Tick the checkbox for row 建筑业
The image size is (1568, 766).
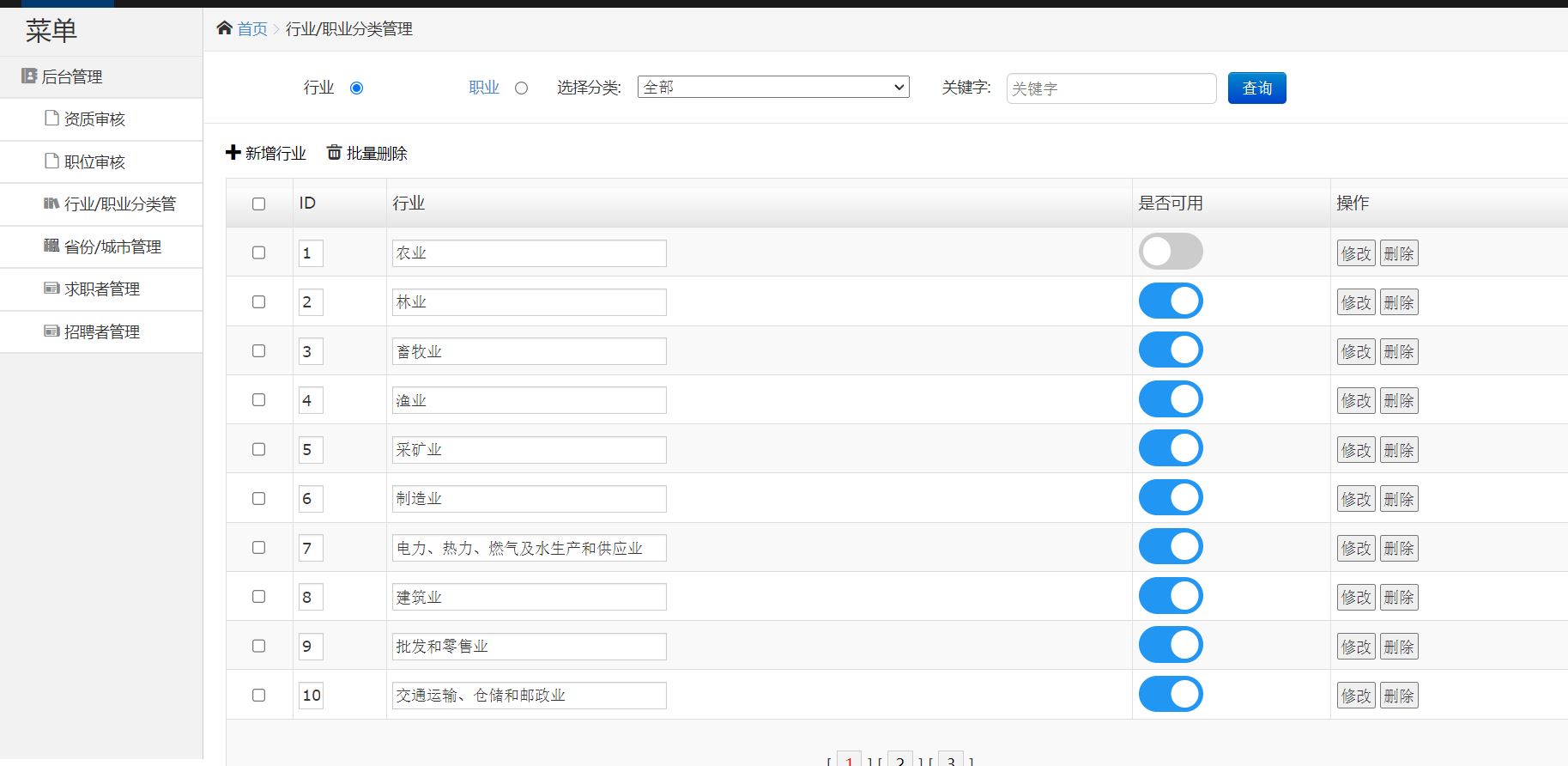coord(258,596)
